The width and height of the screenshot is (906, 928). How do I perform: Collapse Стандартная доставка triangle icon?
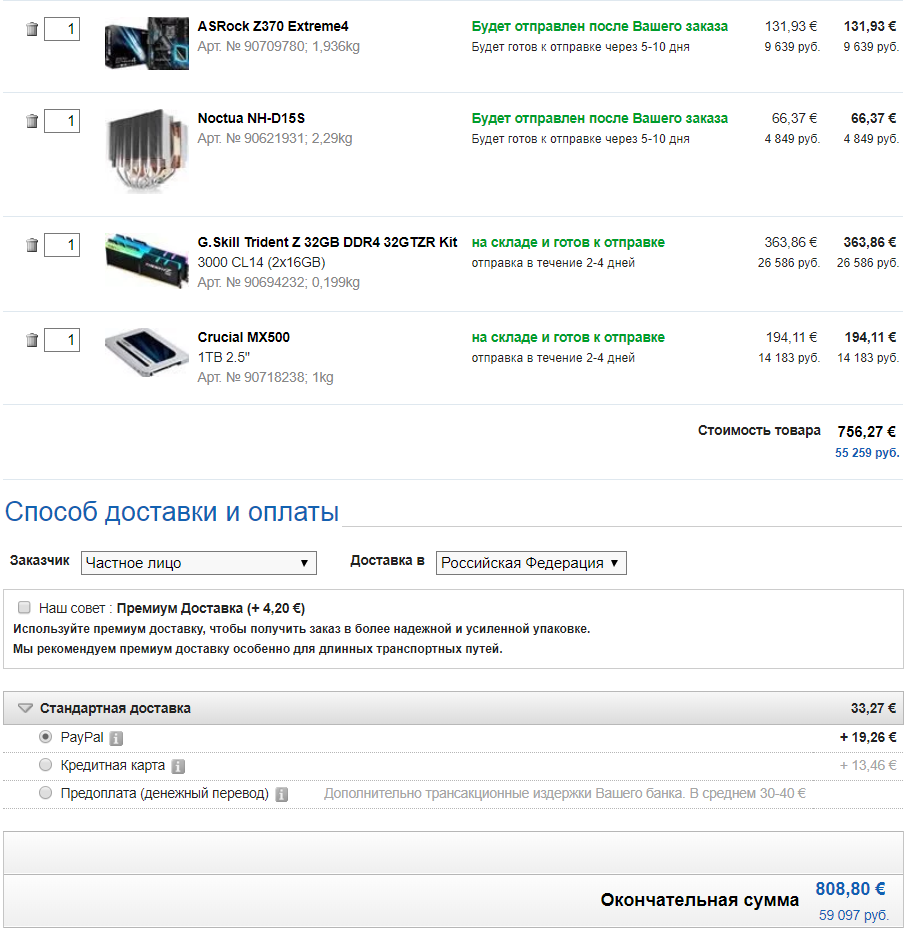pyautogui.click(x=25, y=708)
